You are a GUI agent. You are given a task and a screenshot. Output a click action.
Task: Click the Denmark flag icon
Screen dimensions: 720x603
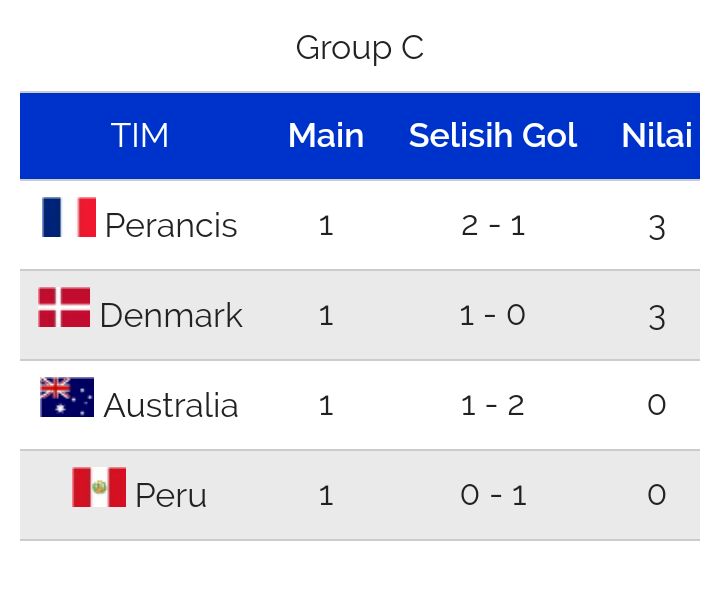[x=64, y=307]
